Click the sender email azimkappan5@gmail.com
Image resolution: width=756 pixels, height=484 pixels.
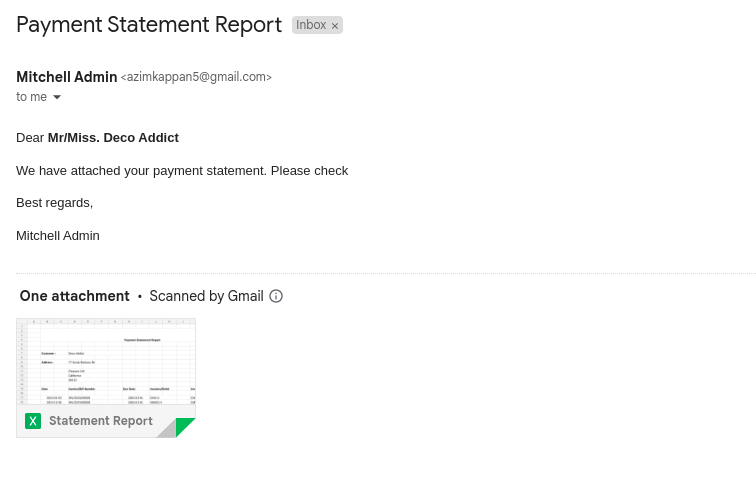[x=196, y=77]
